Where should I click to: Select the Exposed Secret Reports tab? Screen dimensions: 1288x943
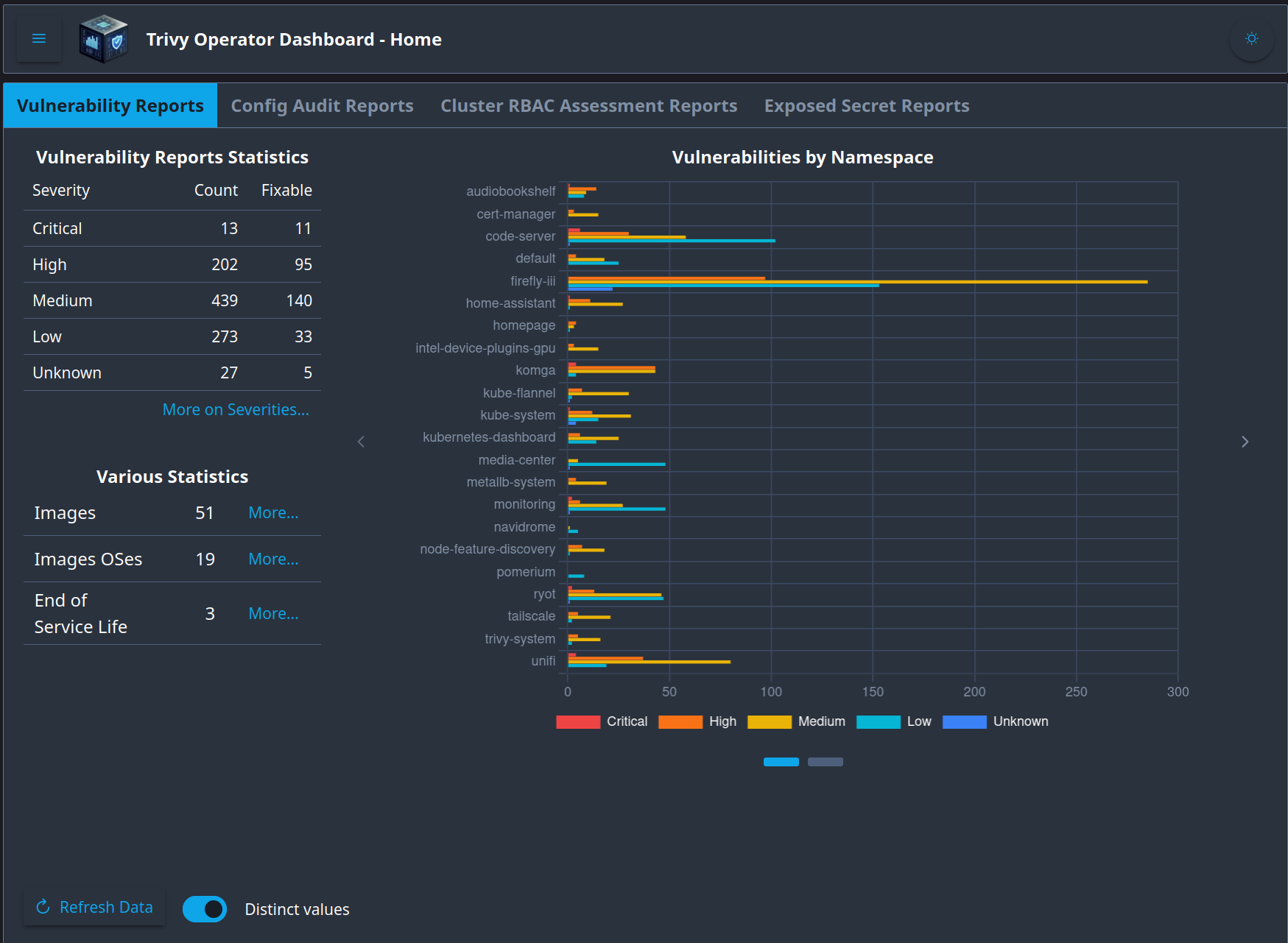pos(866,106)
